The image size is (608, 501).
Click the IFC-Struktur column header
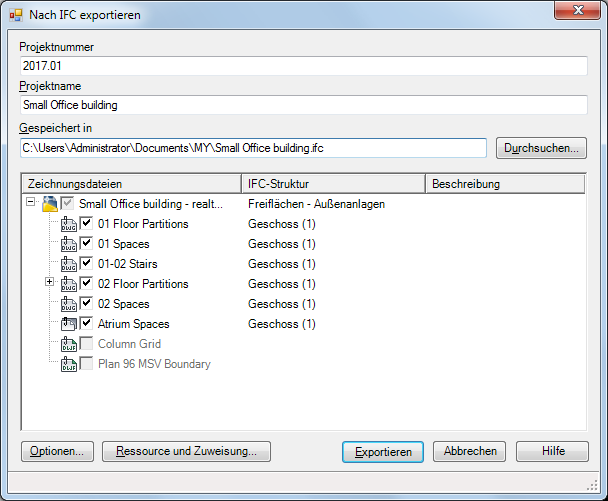[332, 184]
